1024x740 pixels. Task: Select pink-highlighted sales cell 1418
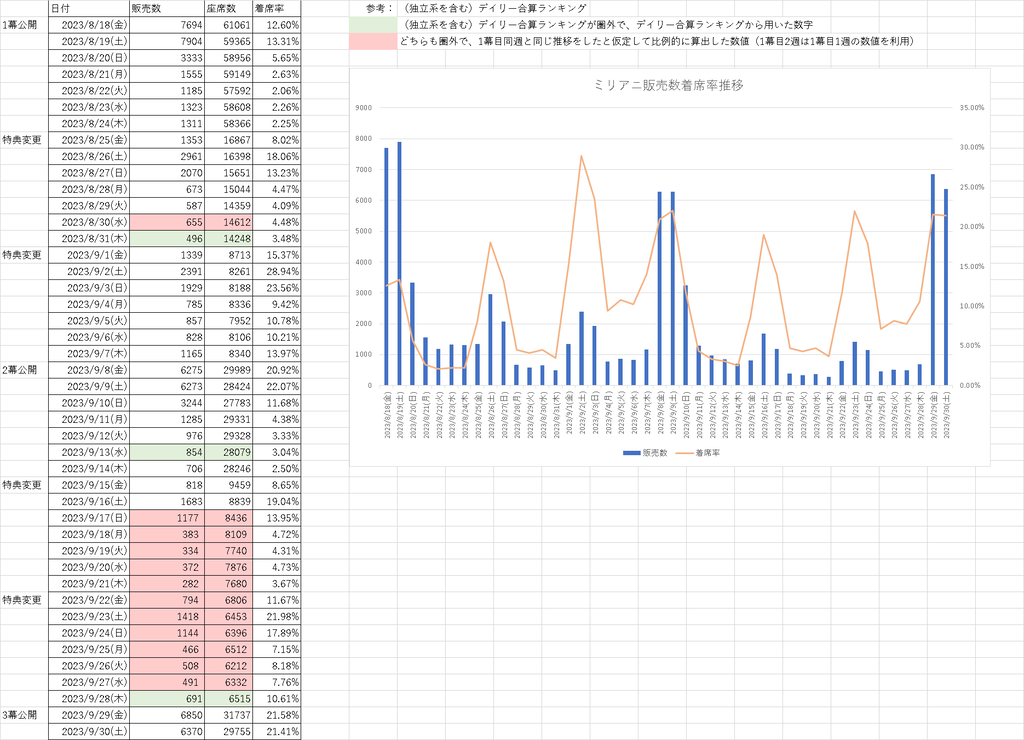pyautogui.click(x=167, y=616)
